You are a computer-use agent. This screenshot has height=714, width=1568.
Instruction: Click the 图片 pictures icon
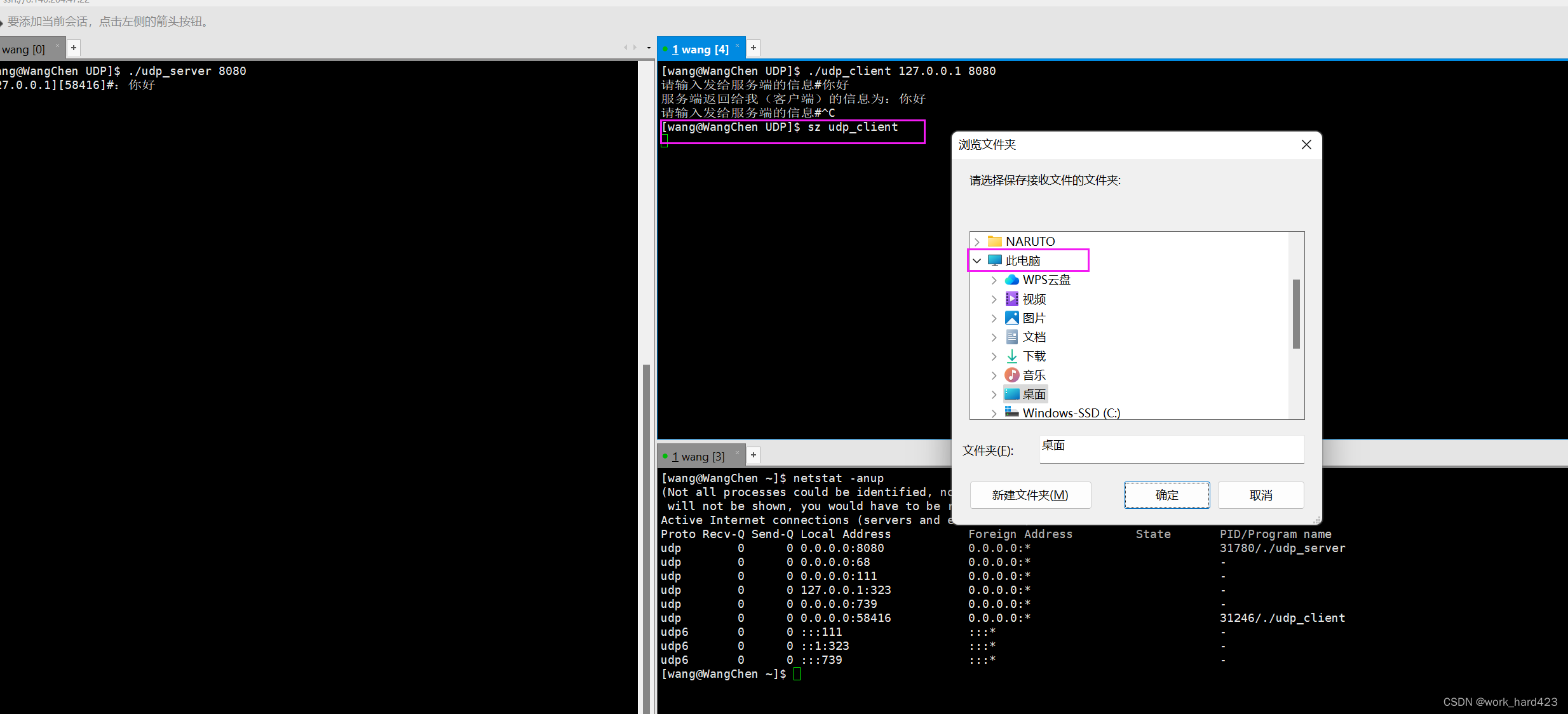[1012, 318]
